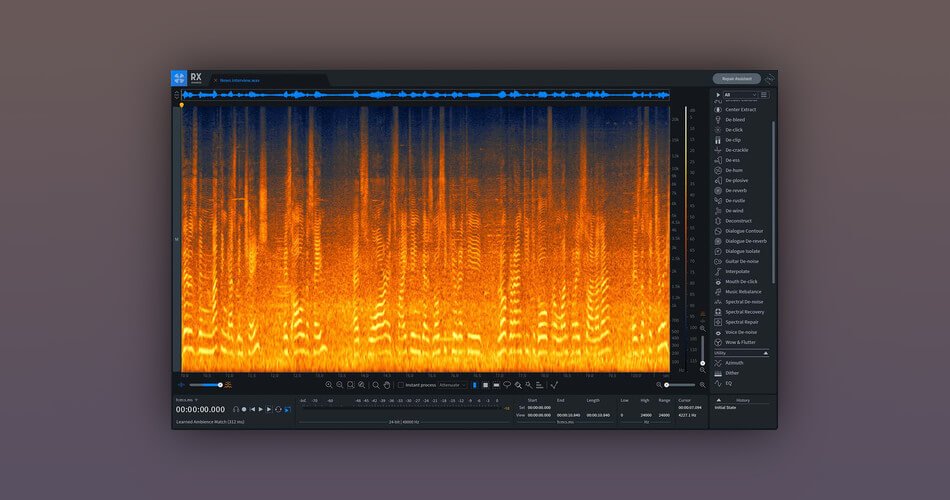Image resolution: width=950 pixels, height=500 pixels.
Task: Open the Dialogue Isolate module
Action: pyautogui.click(x=742, y=251)
